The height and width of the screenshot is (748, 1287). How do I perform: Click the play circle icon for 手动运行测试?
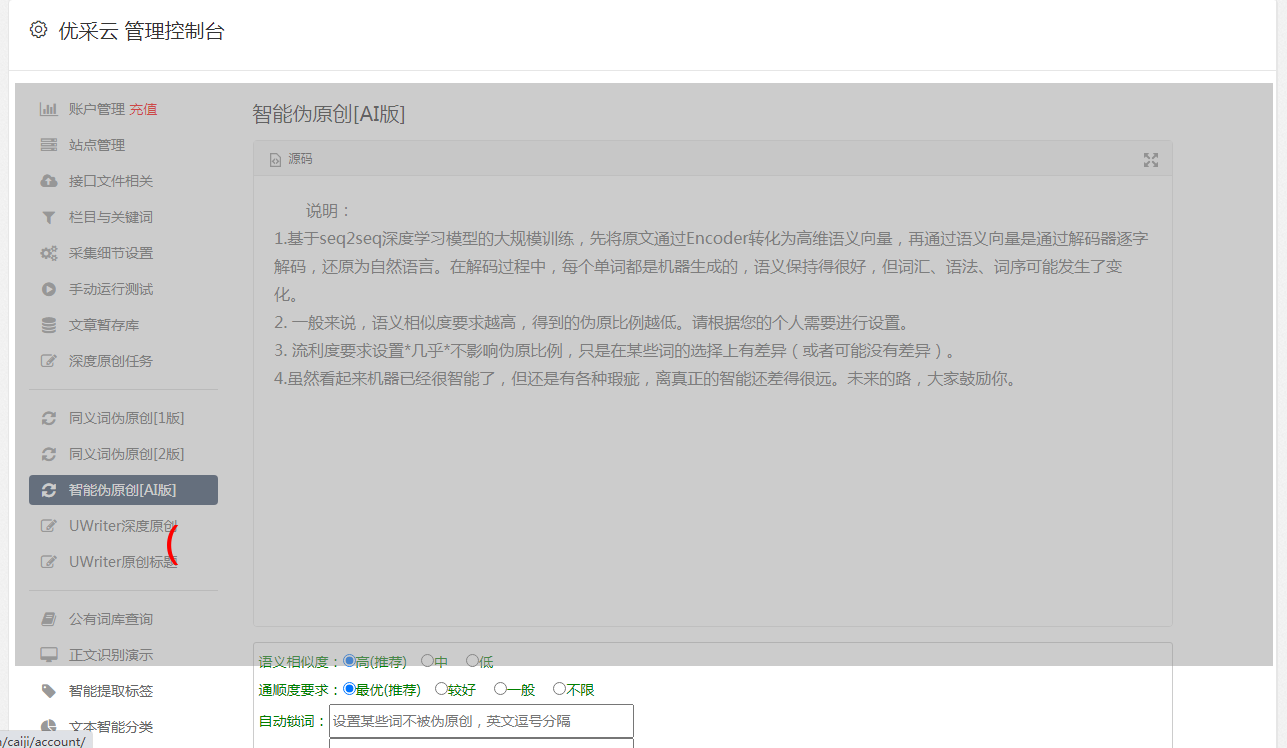point(48,289)
